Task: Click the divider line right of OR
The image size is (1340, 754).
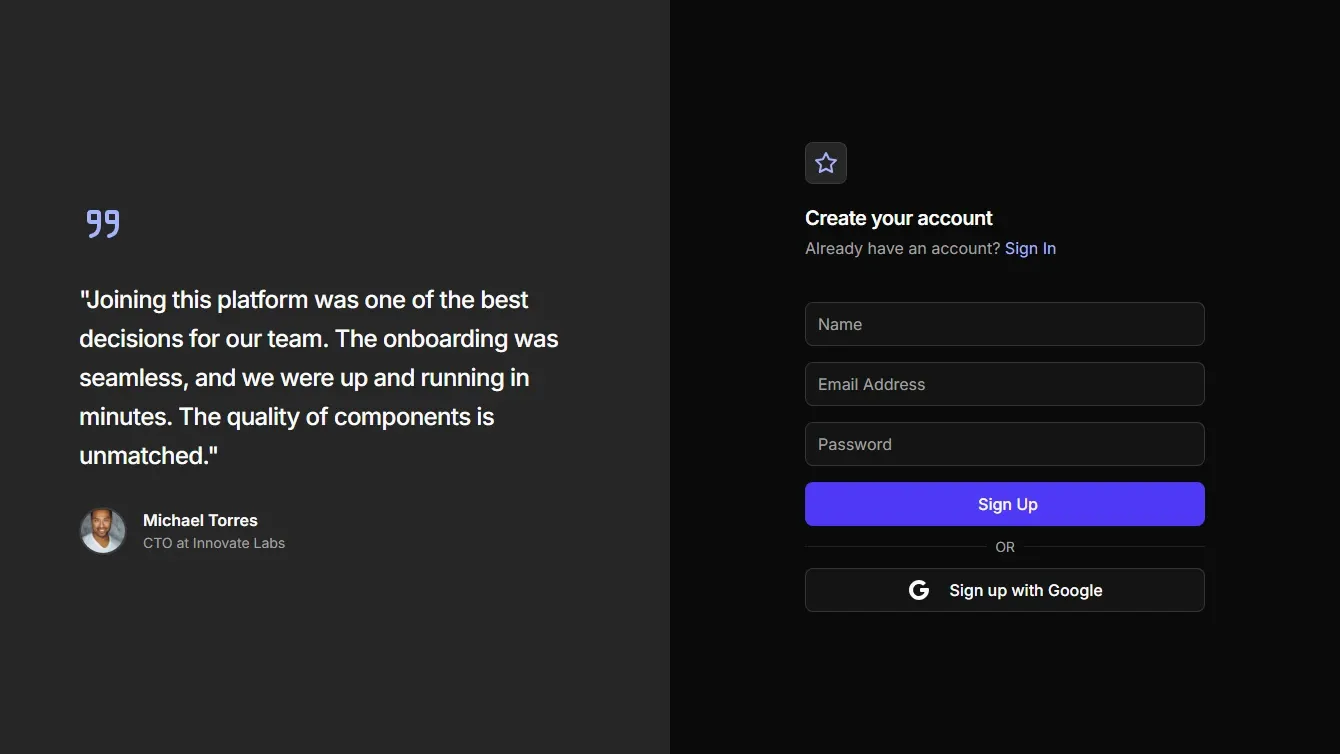Action: [1114, 547]
